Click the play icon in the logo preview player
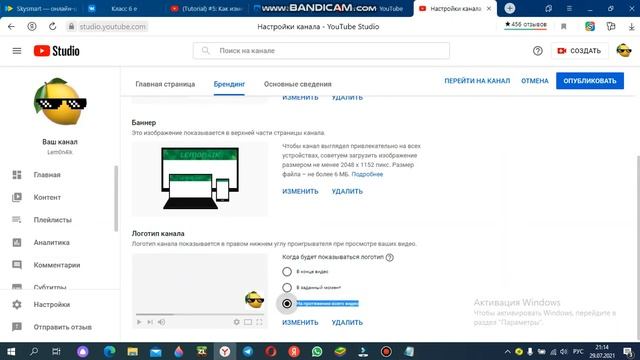Screen dimensions: 640x360 [x=139, y=322]
